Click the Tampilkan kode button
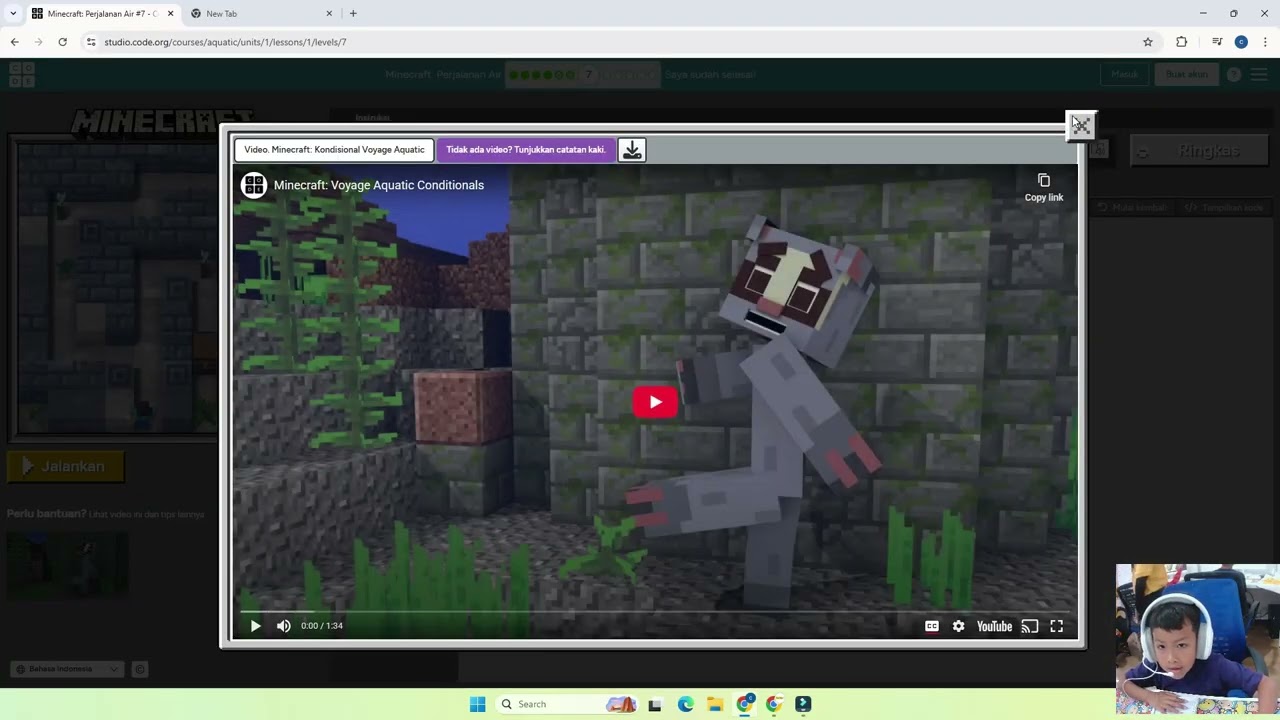 (1223, 207)
